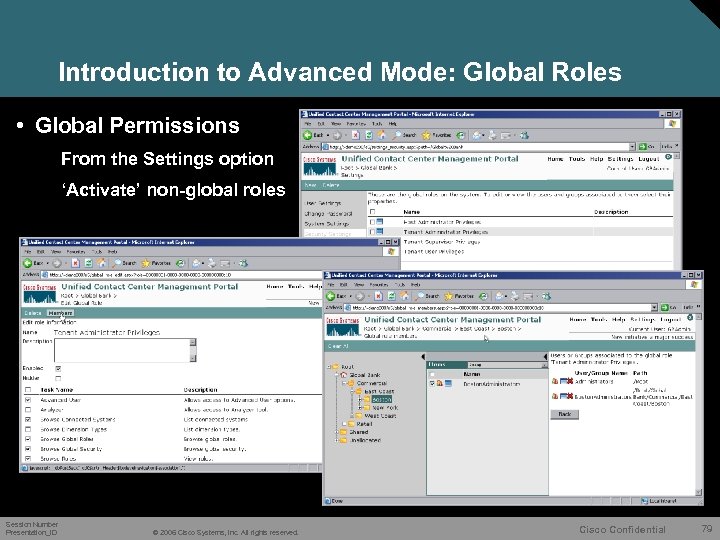The width and height of the screenshot is (720, 540).
Task: Tick the select-all checkbox beside the Name header
Action: coord(372,212)
